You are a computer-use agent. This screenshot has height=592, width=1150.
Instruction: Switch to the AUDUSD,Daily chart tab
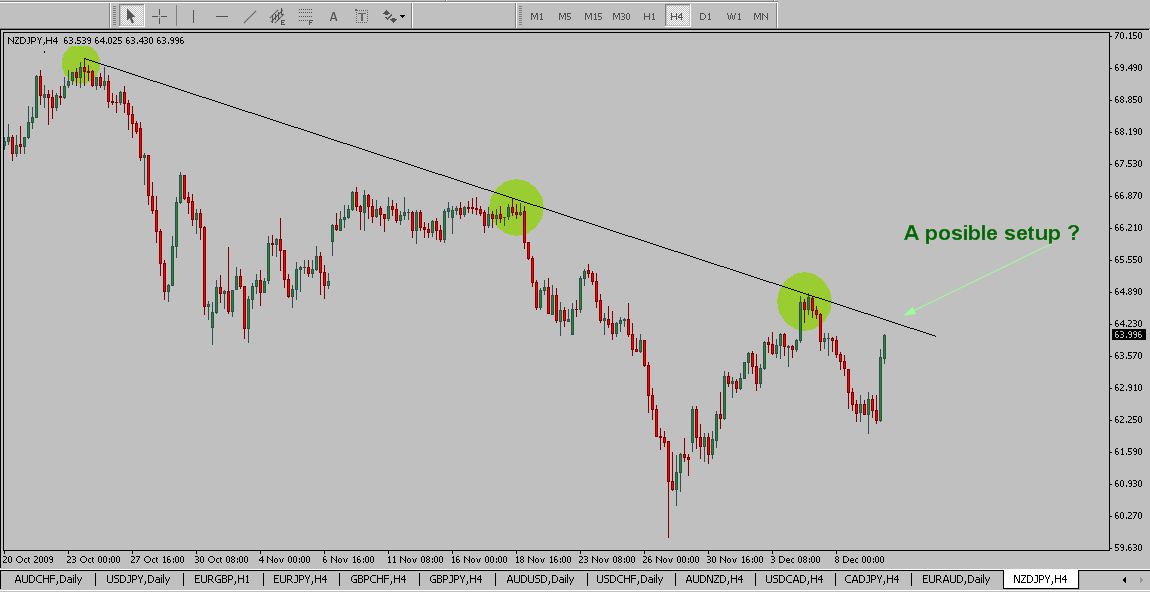pos(540,579)
